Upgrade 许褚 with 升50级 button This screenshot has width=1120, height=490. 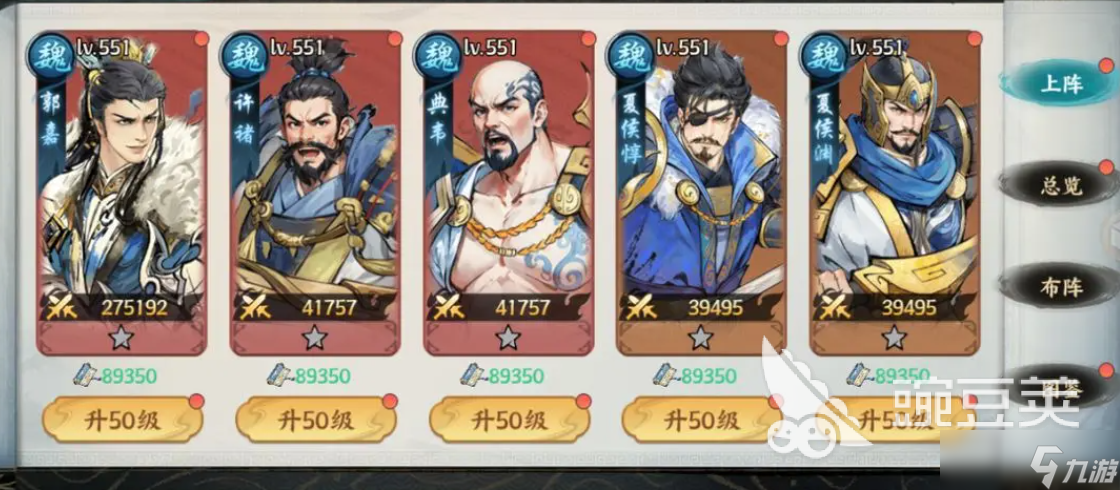[x=316, y=420]
